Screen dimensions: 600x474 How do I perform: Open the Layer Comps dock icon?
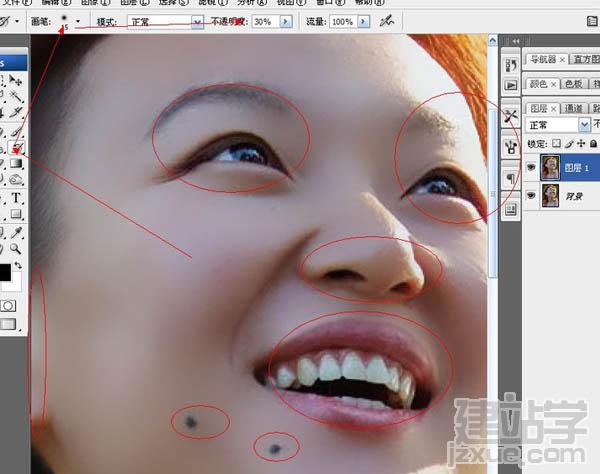pyautogui.click(x=511, y=209)
